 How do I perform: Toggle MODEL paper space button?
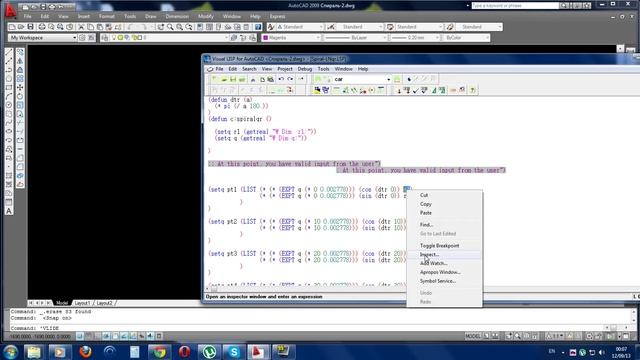coord(473,336)
